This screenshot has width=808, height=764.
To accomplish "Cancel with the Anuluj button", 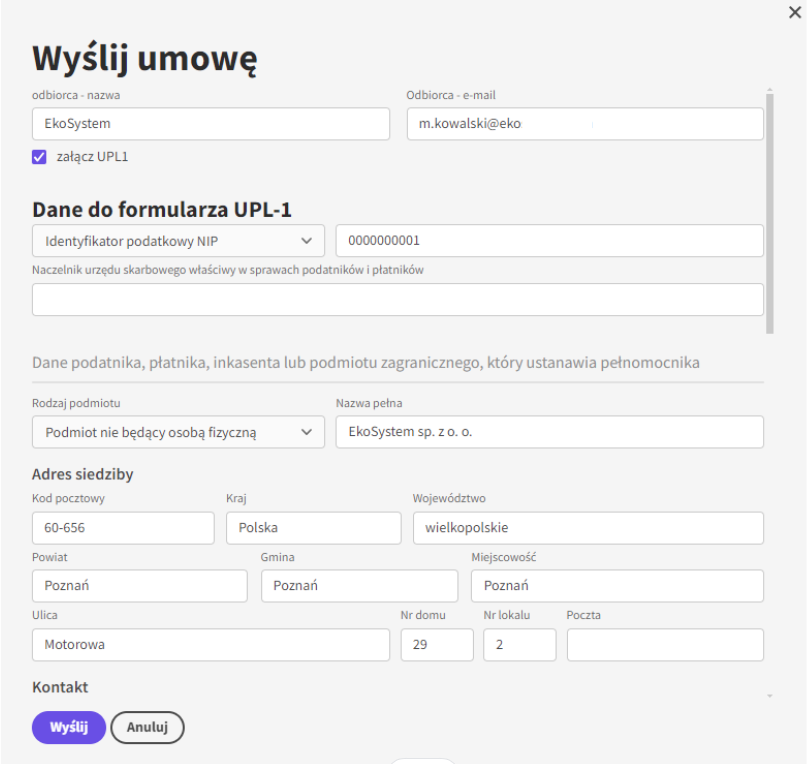I will [147, 727].
